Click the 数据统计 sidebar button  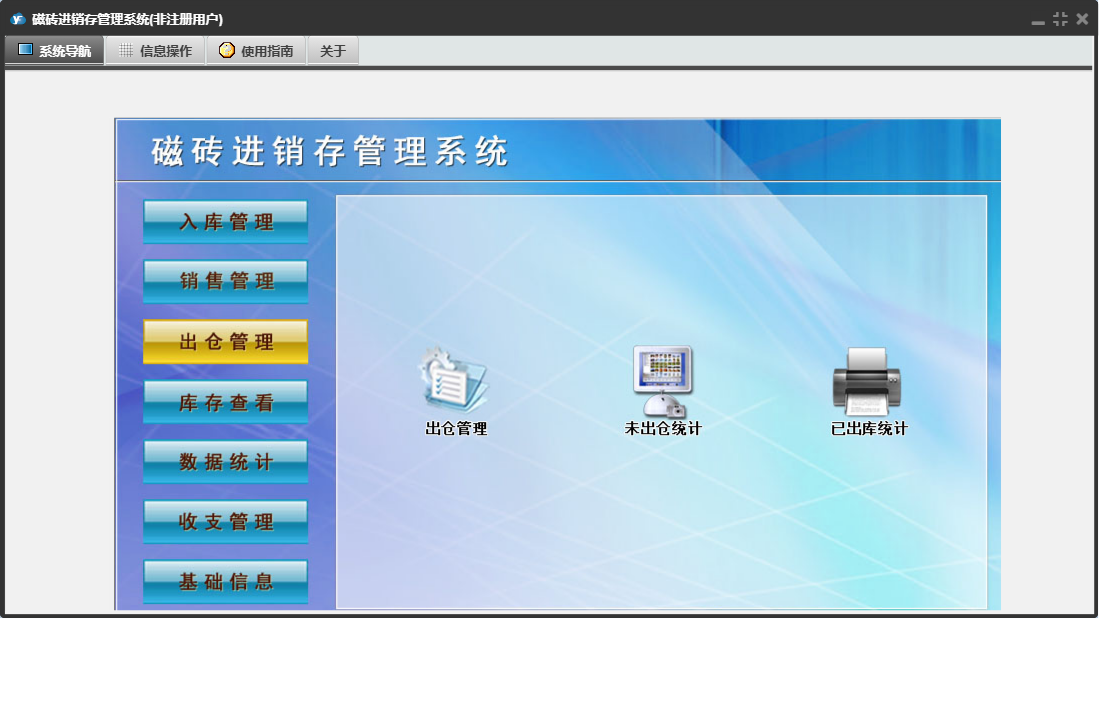click(226, 462)
